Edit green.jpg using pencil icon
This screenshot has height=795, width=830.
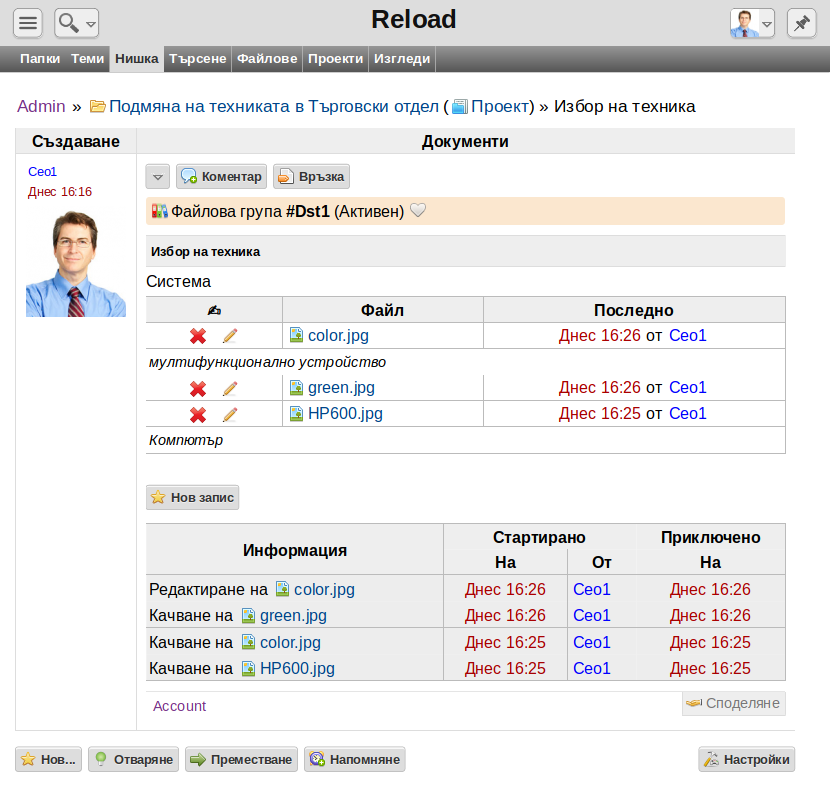pyautogui.click(x=230, y=388)
